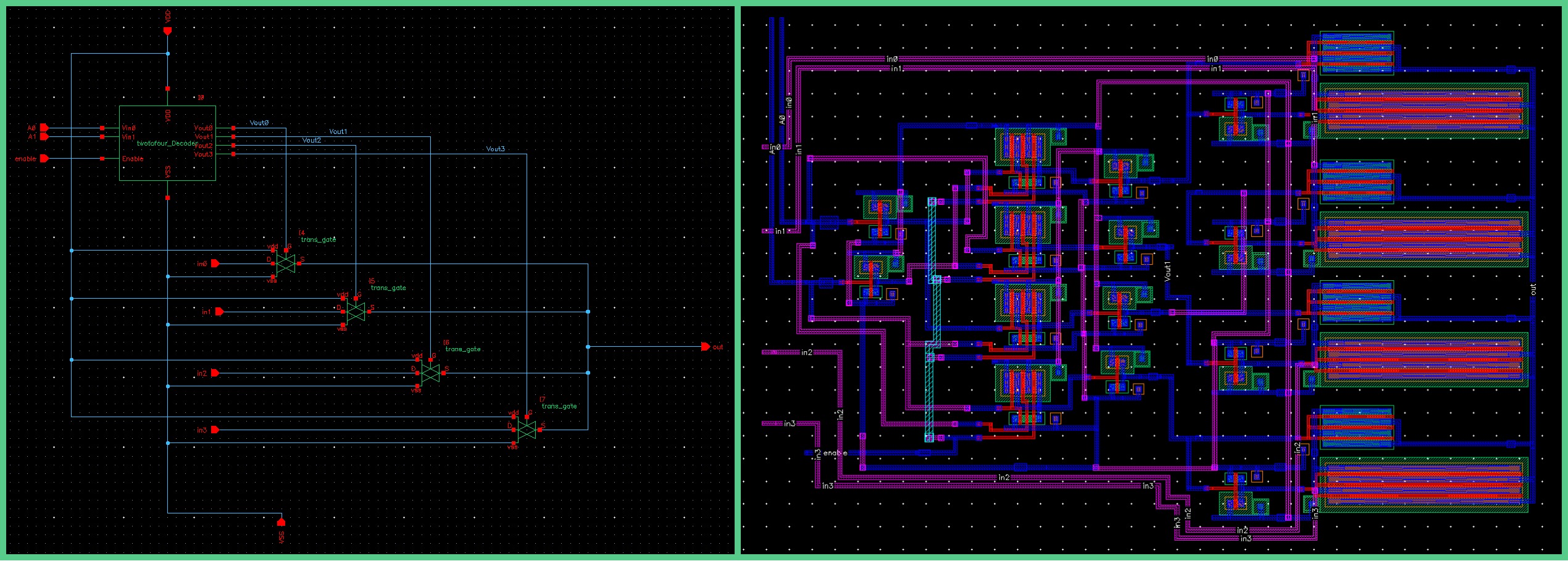Screen dimensions: 1568x561
Task: Click the out label on the layout's right edge
Action: 1533,289
